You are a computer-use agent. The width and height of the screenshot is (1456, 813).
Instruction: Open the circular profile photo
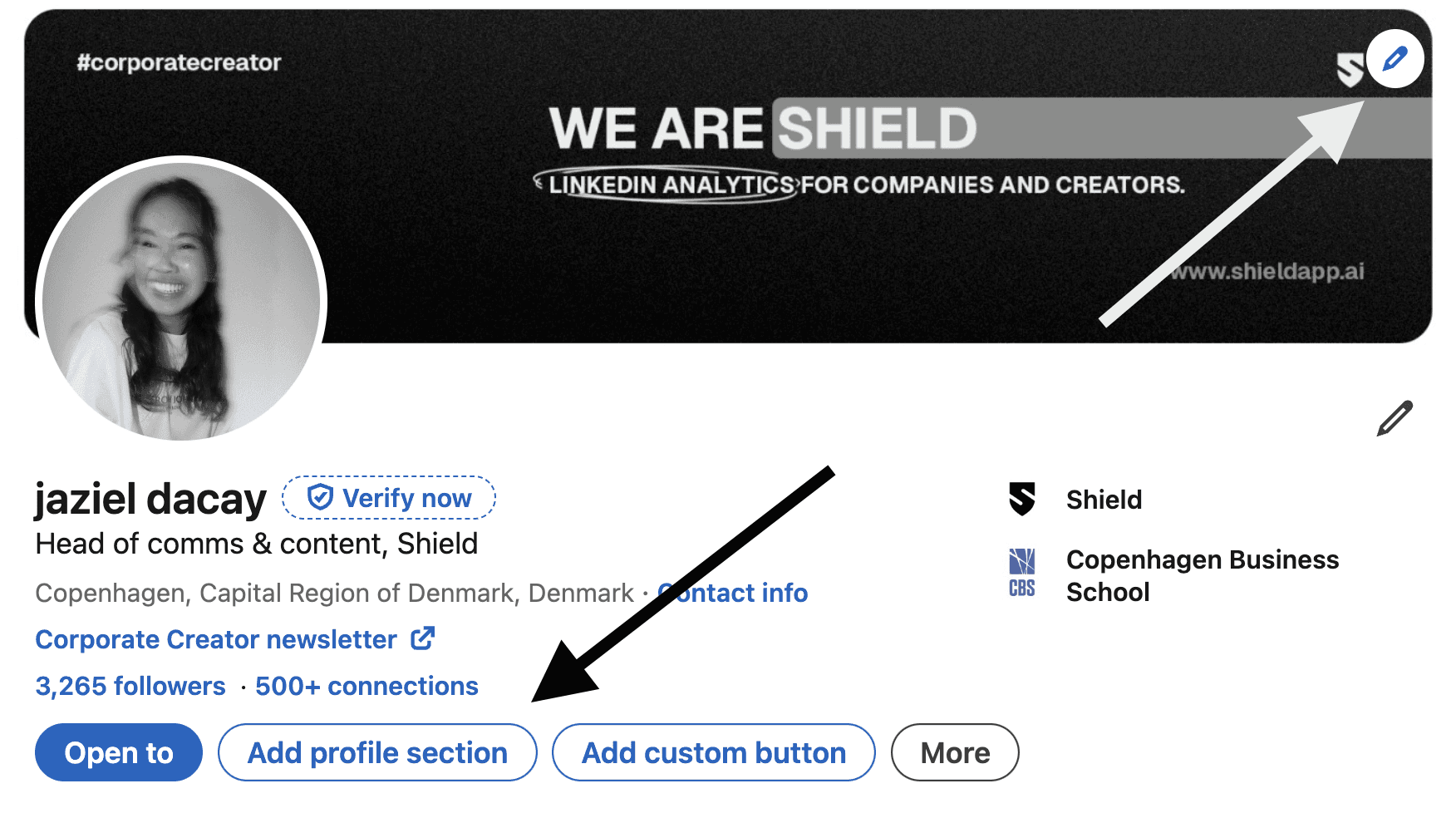(181, 299)
